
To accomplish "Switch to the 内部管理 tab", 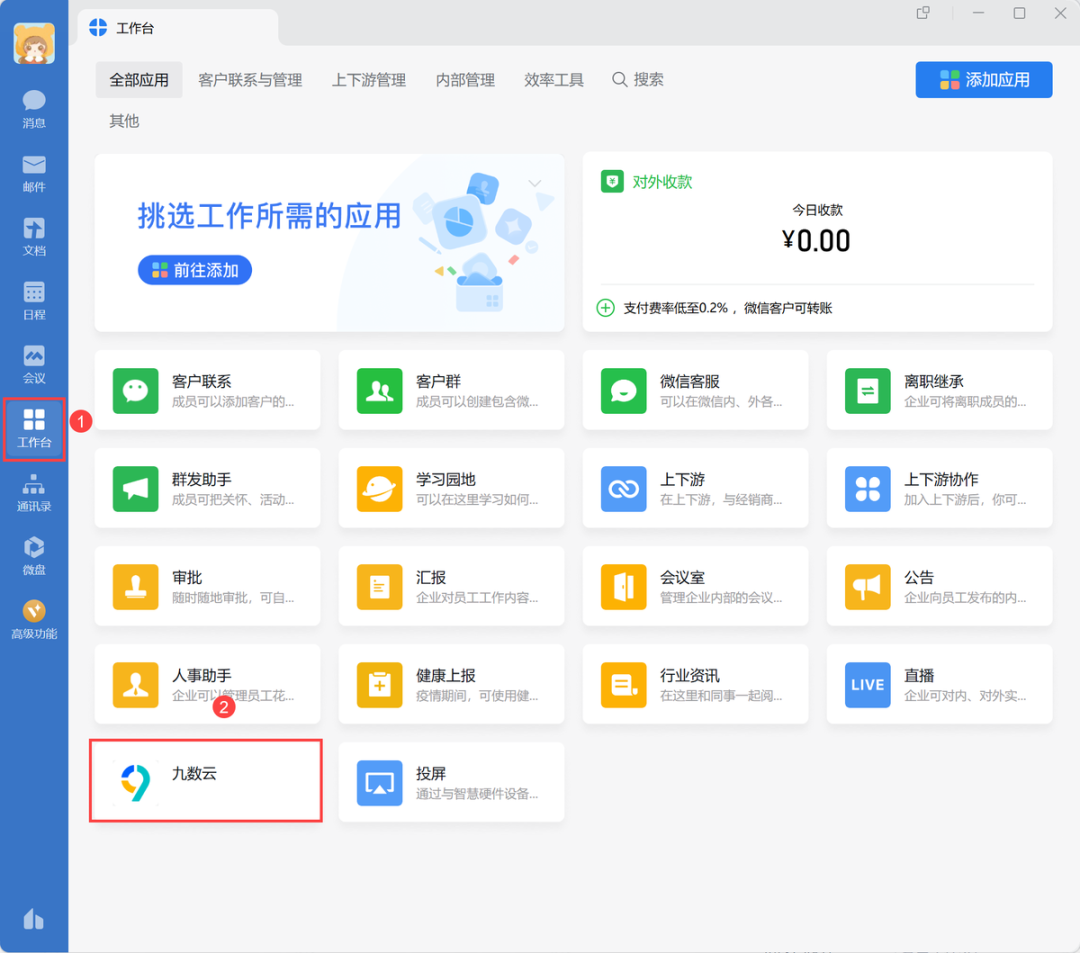I will coord(466,80).
